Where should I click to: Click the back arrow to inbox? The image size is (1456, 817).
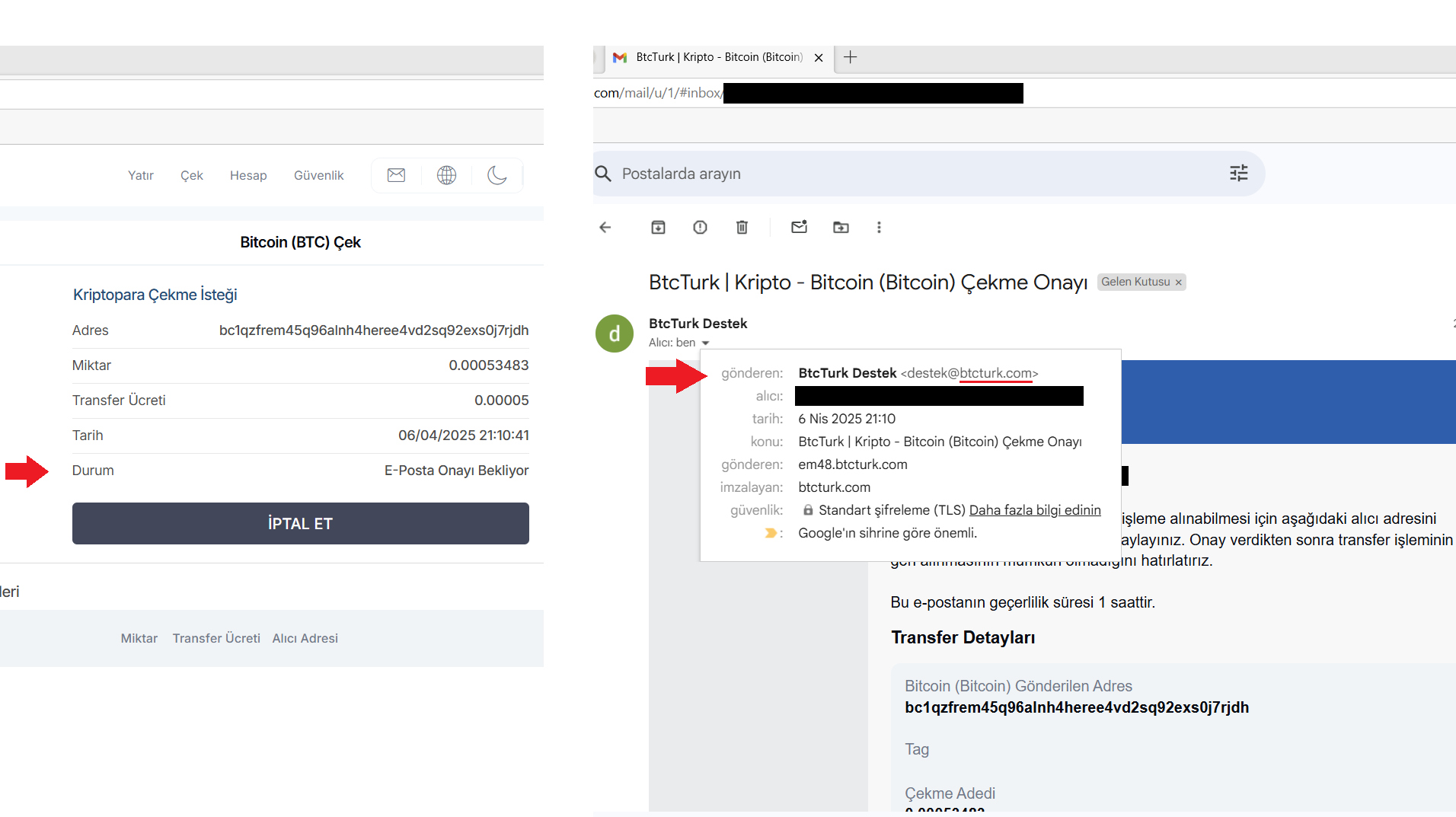(605, 228)
